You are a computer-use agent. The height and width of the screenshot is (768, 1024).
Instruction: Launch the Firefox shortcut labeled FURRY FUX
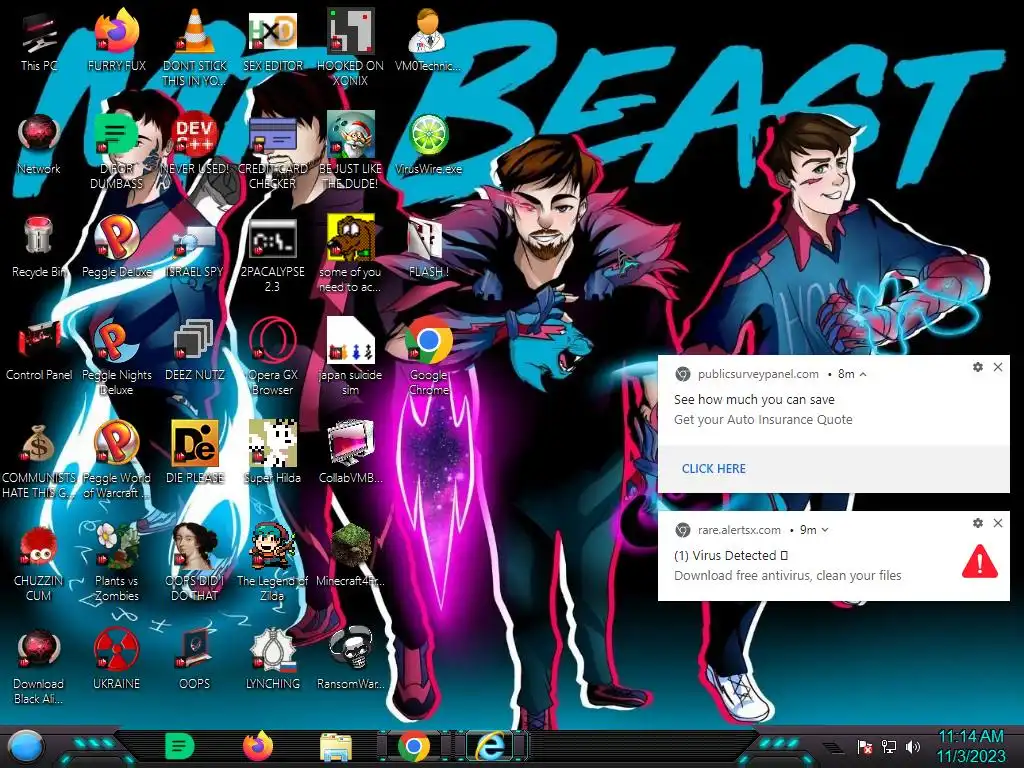[x=116, y=40]
